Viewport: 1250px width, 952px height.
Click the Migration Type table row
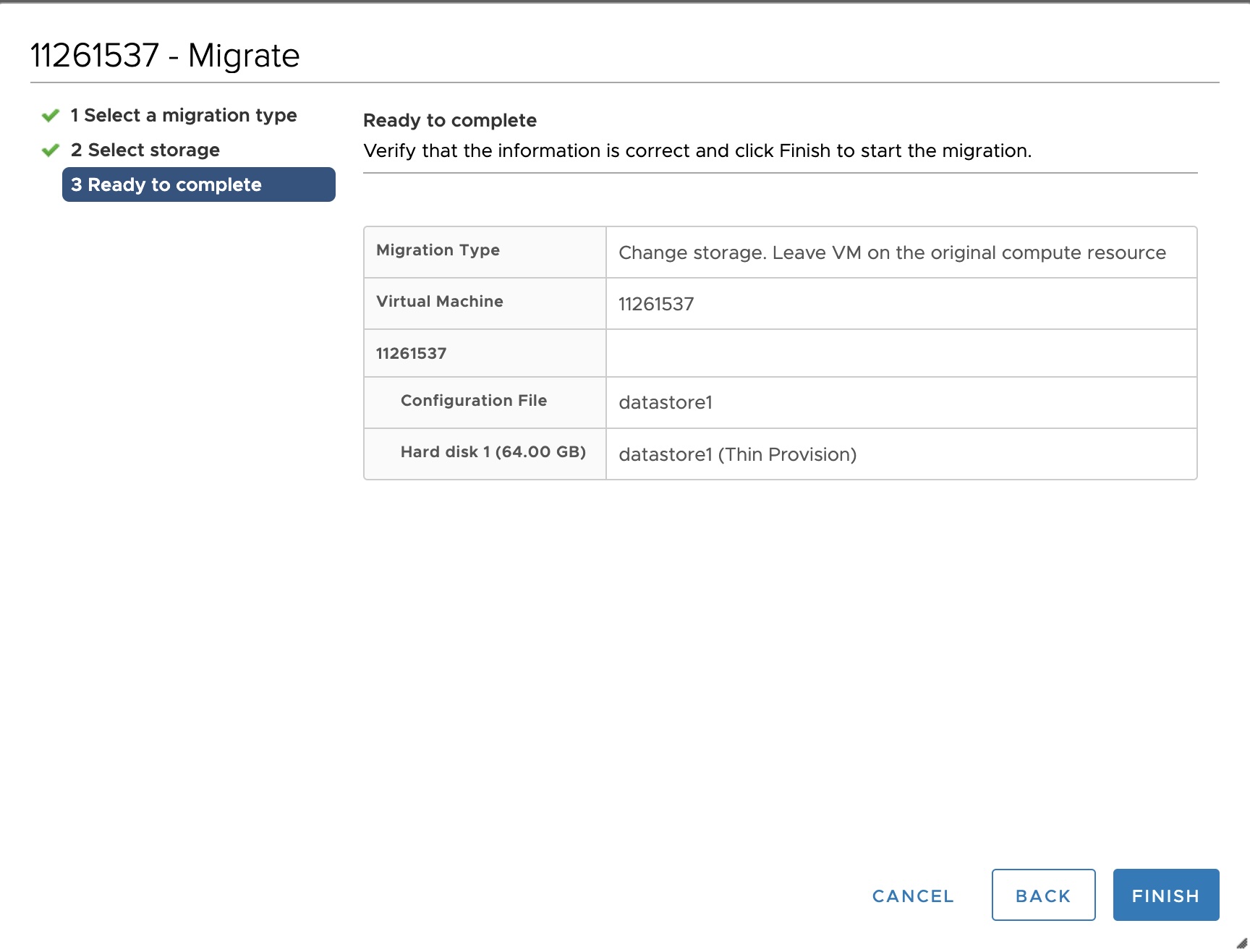[x=437, y=250]
